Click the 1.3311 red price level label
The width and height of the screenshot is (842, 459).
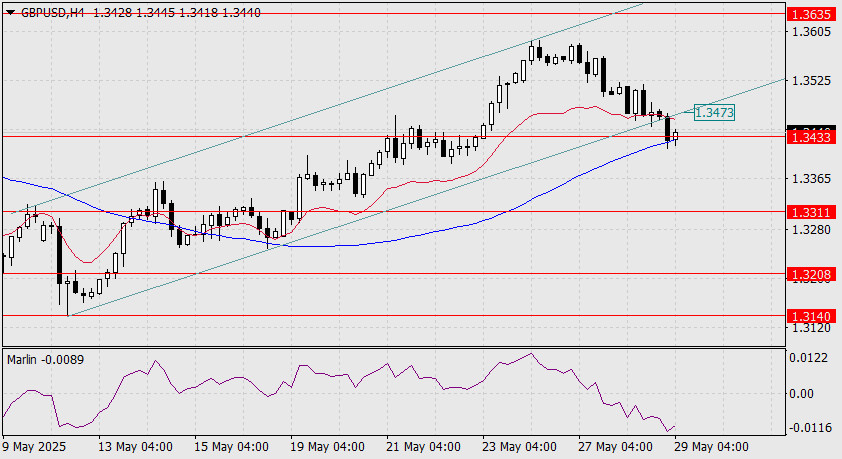point(811,213)
